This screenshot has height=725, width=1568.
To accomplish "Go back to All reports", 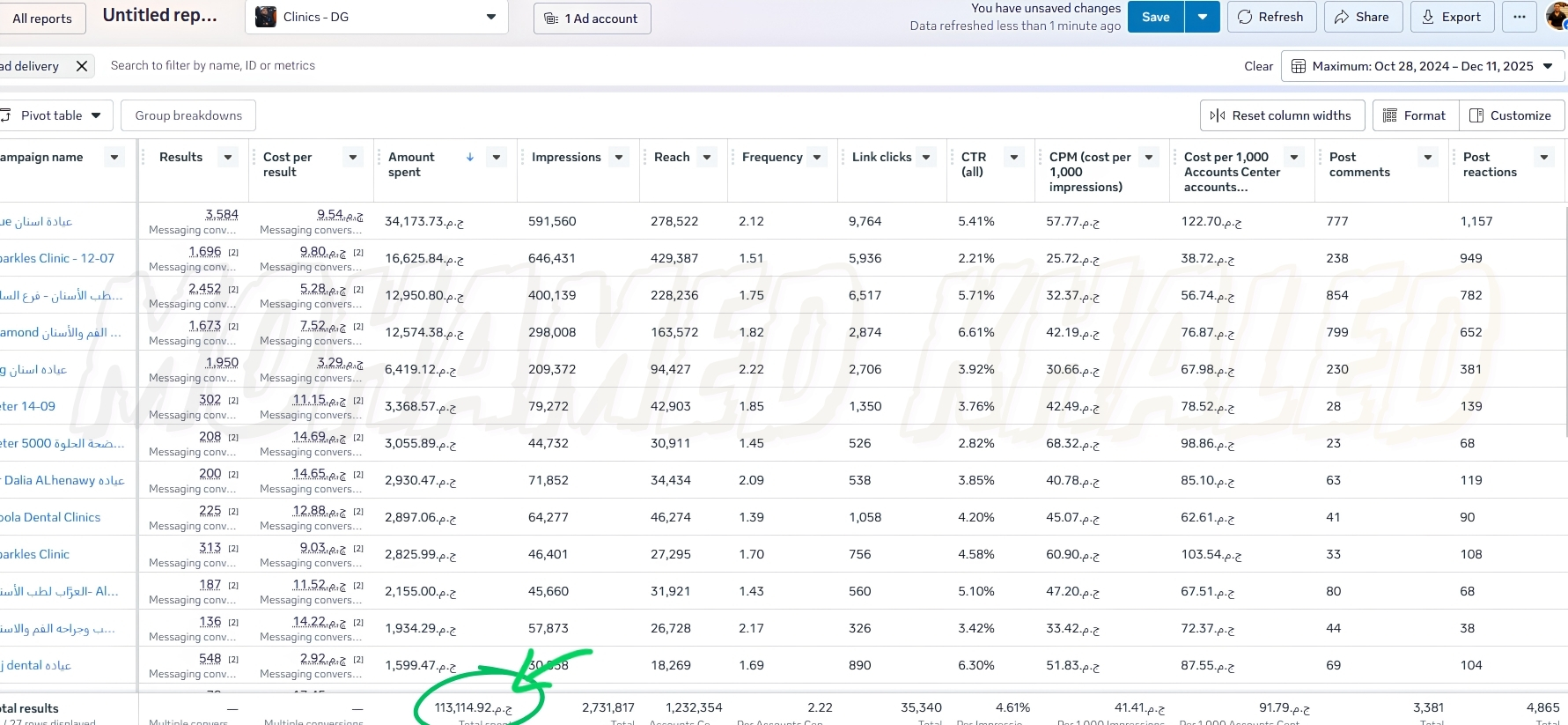I will 42,18.
